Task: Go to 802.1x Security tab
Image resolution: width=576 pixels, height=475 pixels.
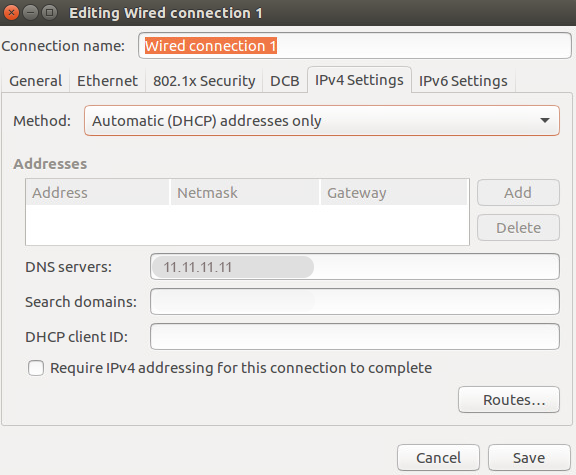Action: pos(204,81)
